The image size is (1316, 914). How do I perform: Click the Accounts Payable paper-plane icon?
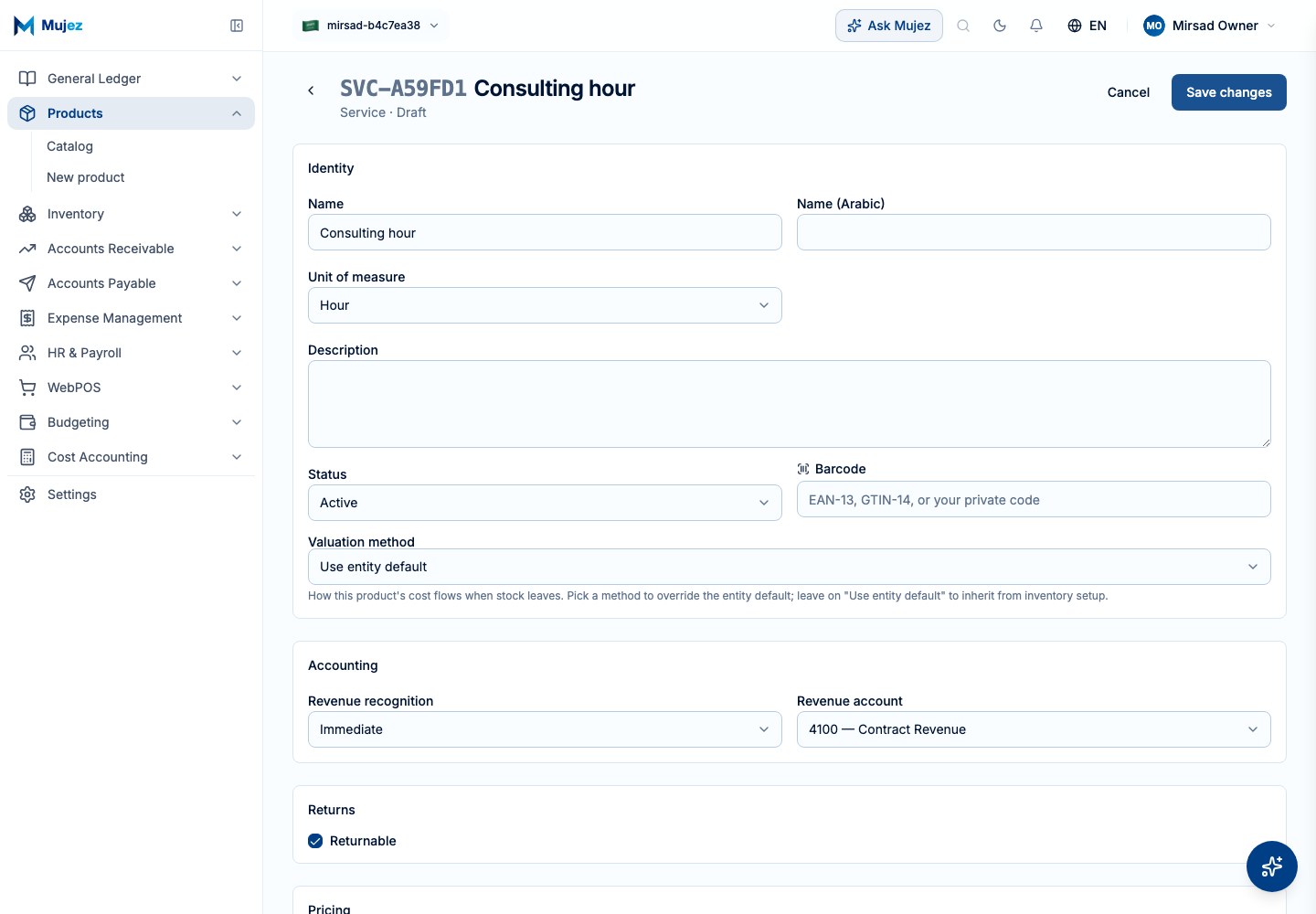point(27,283)
